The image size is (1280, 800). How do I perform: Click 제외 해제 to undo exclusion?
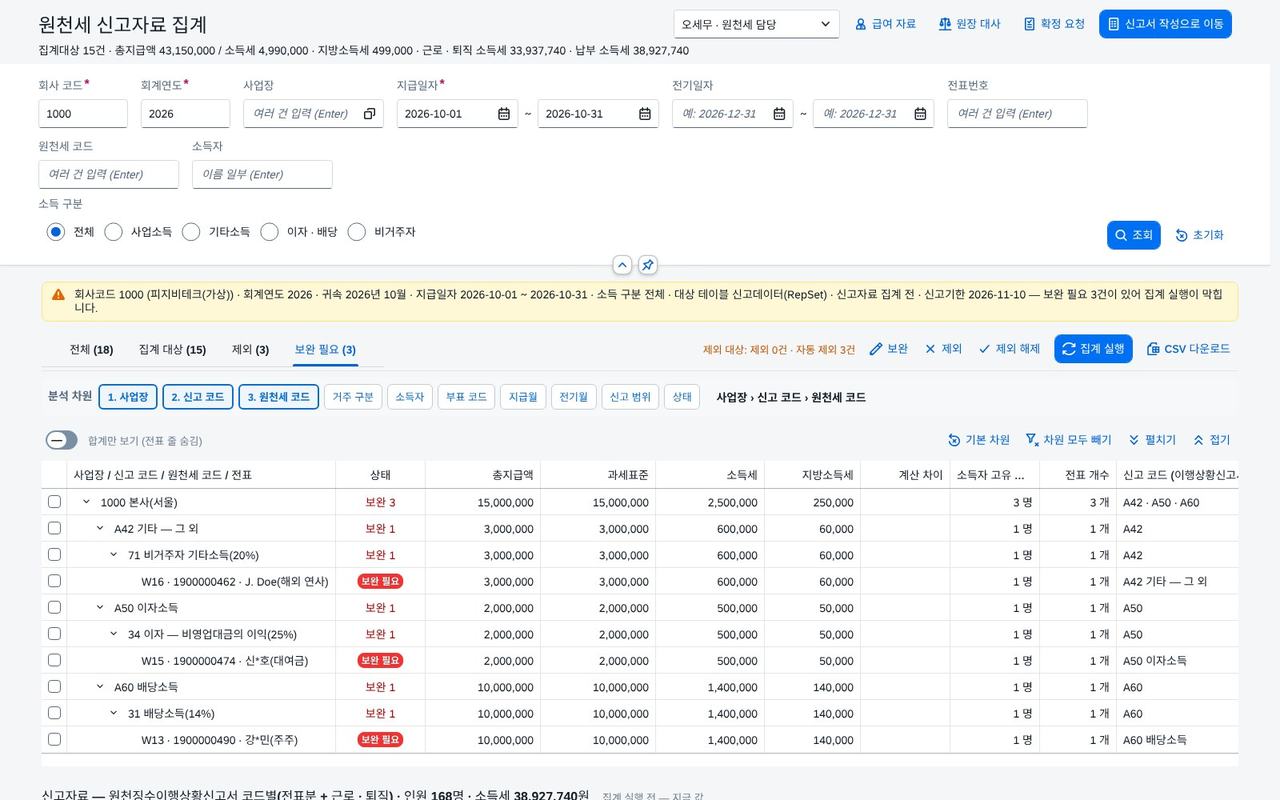[1009, 349]
